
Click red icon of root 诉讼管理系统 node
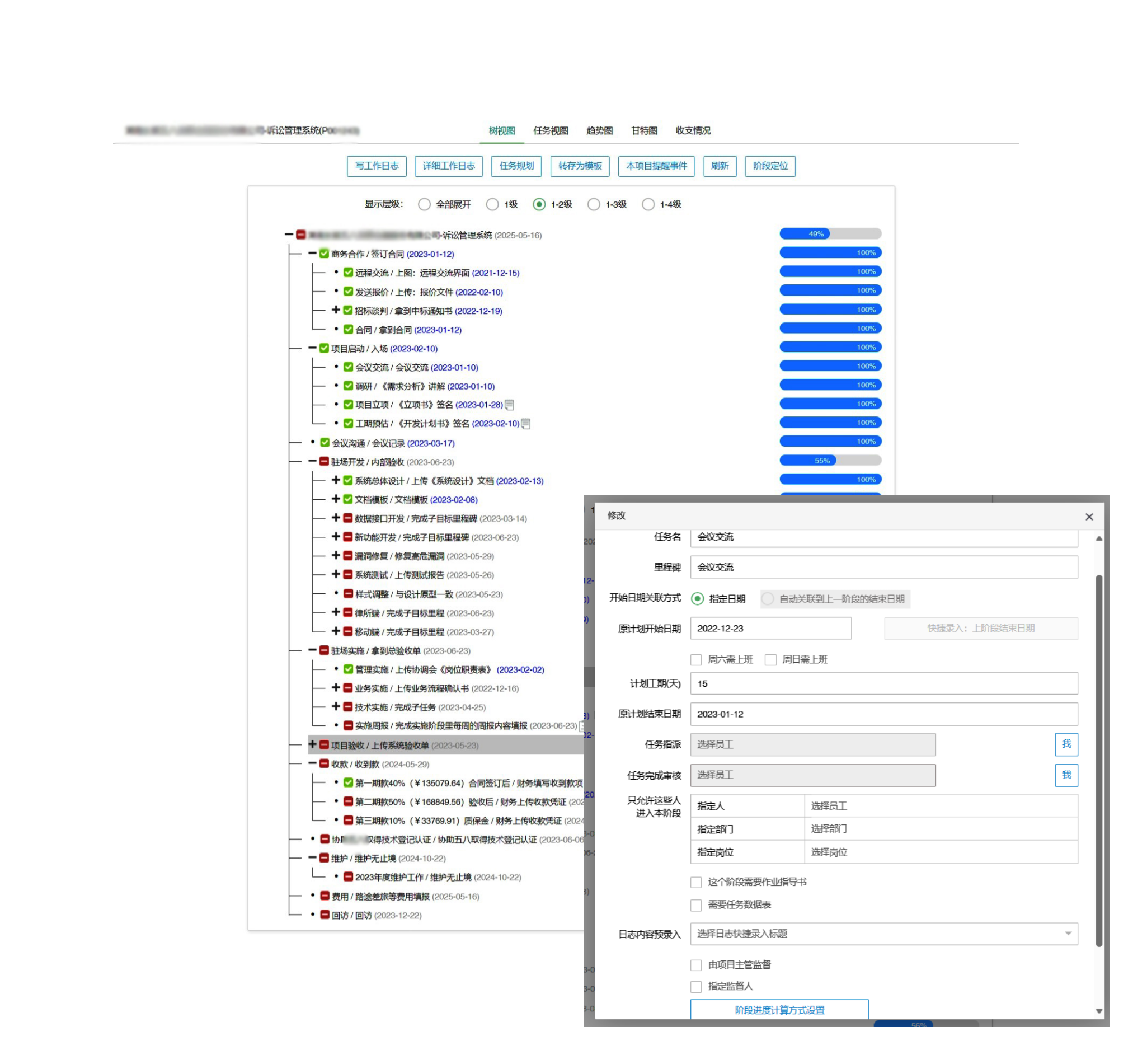pos(300,235)
